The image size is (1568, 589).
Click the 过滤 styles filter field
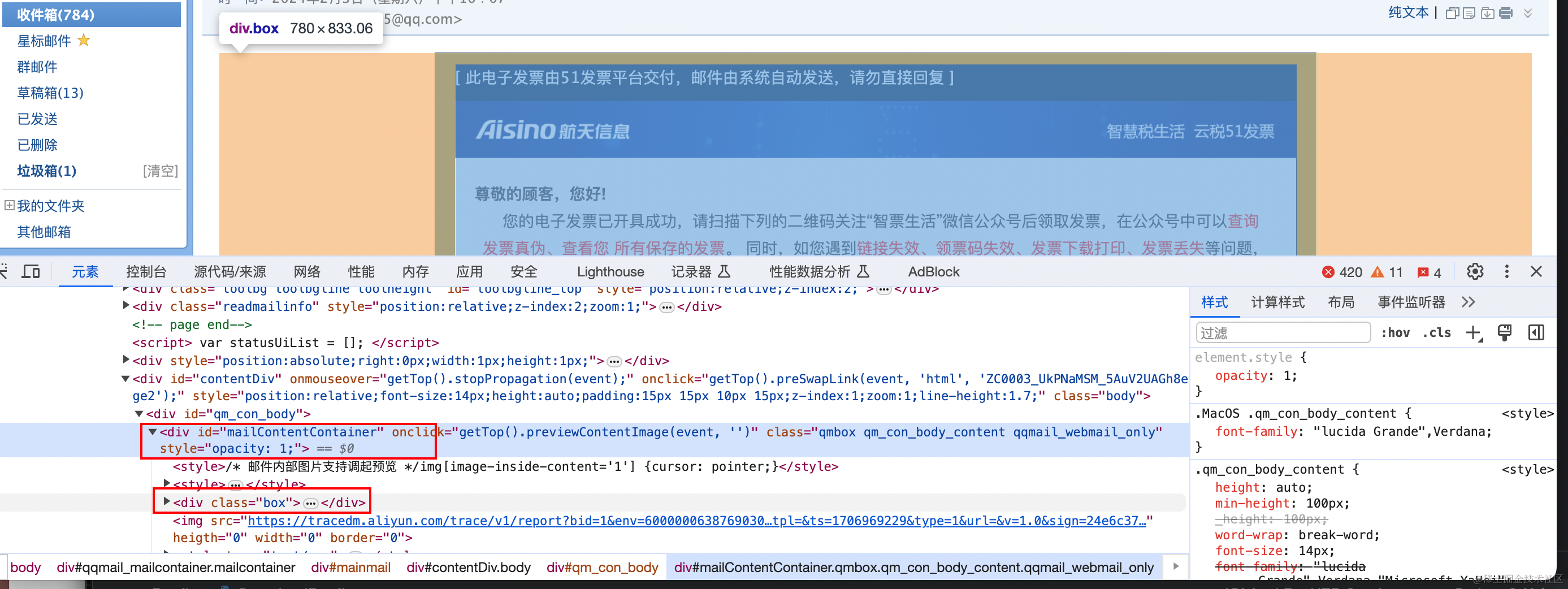click(1283, 333)
